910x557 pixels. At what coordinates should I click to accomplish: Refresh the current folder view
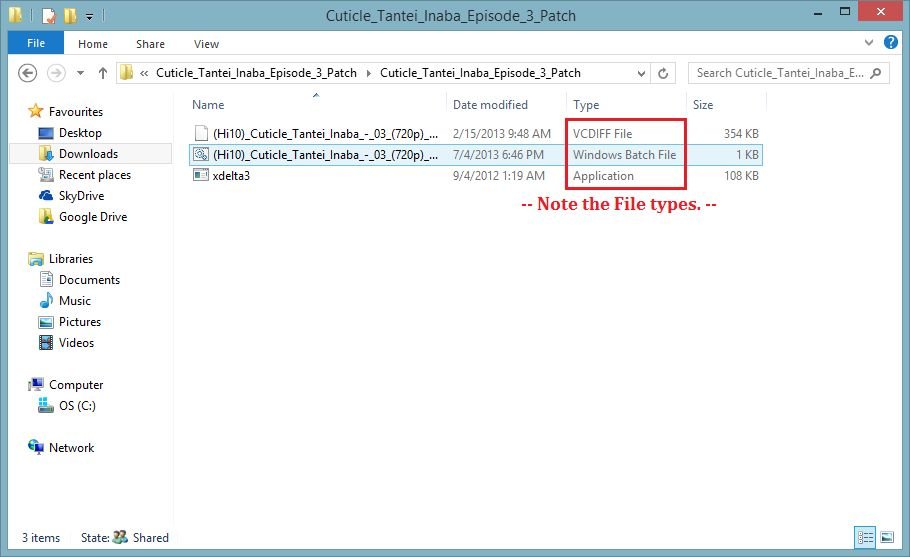pyautogui.click(x=663, y=73)
